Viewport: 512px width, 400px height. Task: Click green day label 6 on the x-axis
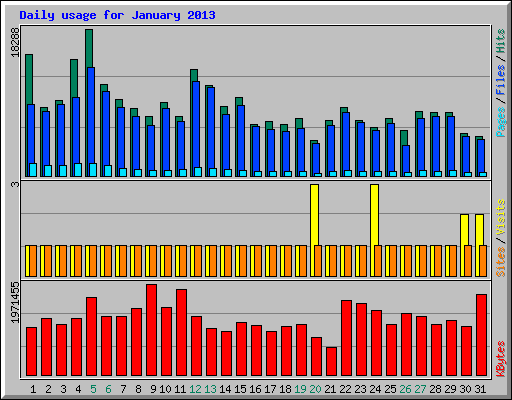click(x=108, y=389)
